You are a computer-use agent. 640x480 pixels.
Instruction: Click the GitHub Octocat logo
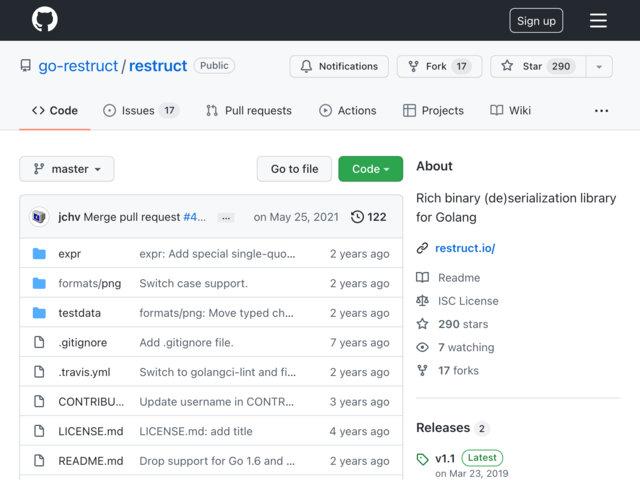[44, 19]
